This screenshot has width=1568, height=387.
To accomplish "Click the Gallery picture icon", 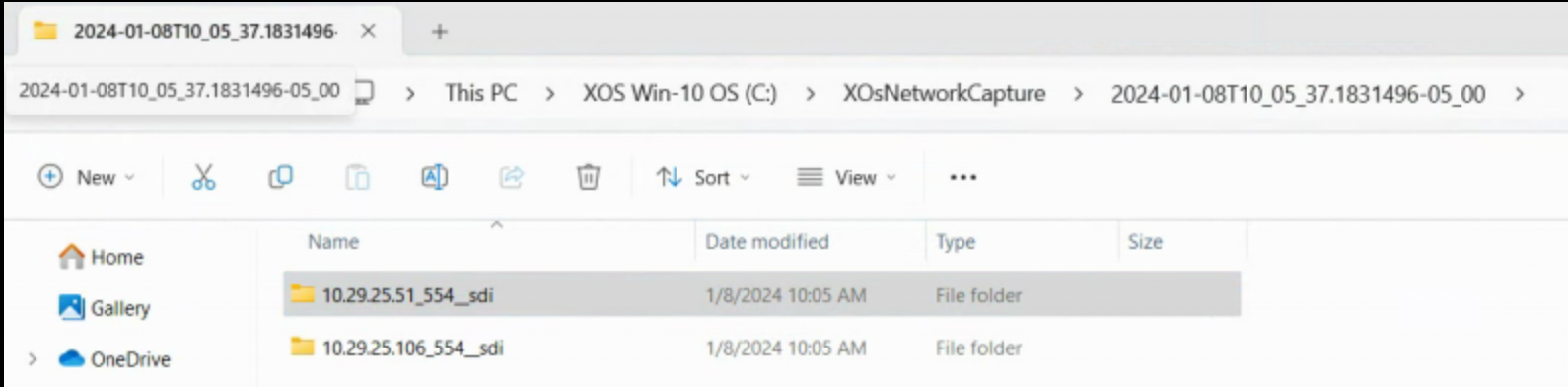I will (71, 307).
